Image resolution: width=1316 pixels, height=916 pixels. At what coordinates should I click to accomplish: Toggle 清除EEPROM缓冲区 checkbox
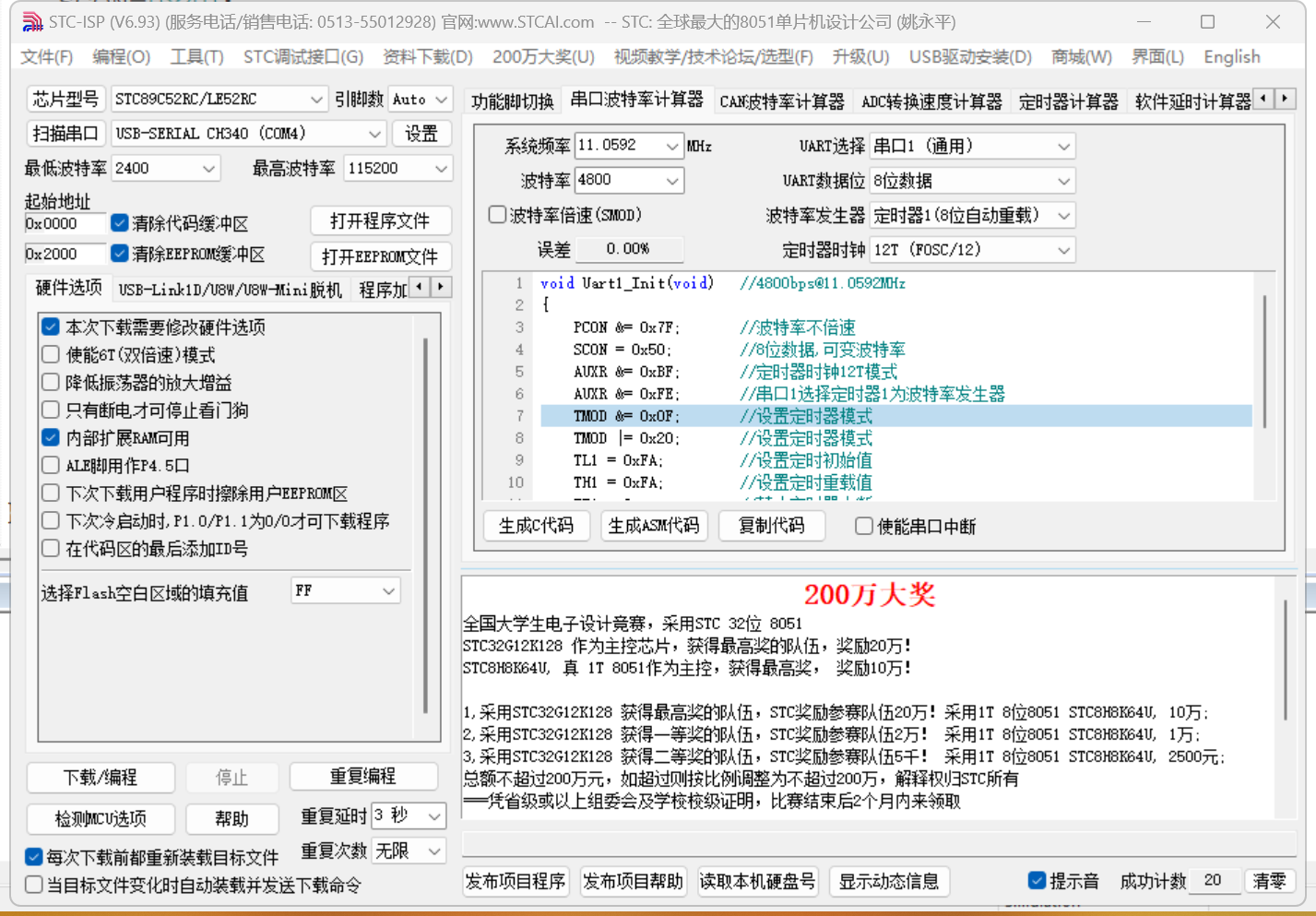[120, 253]
